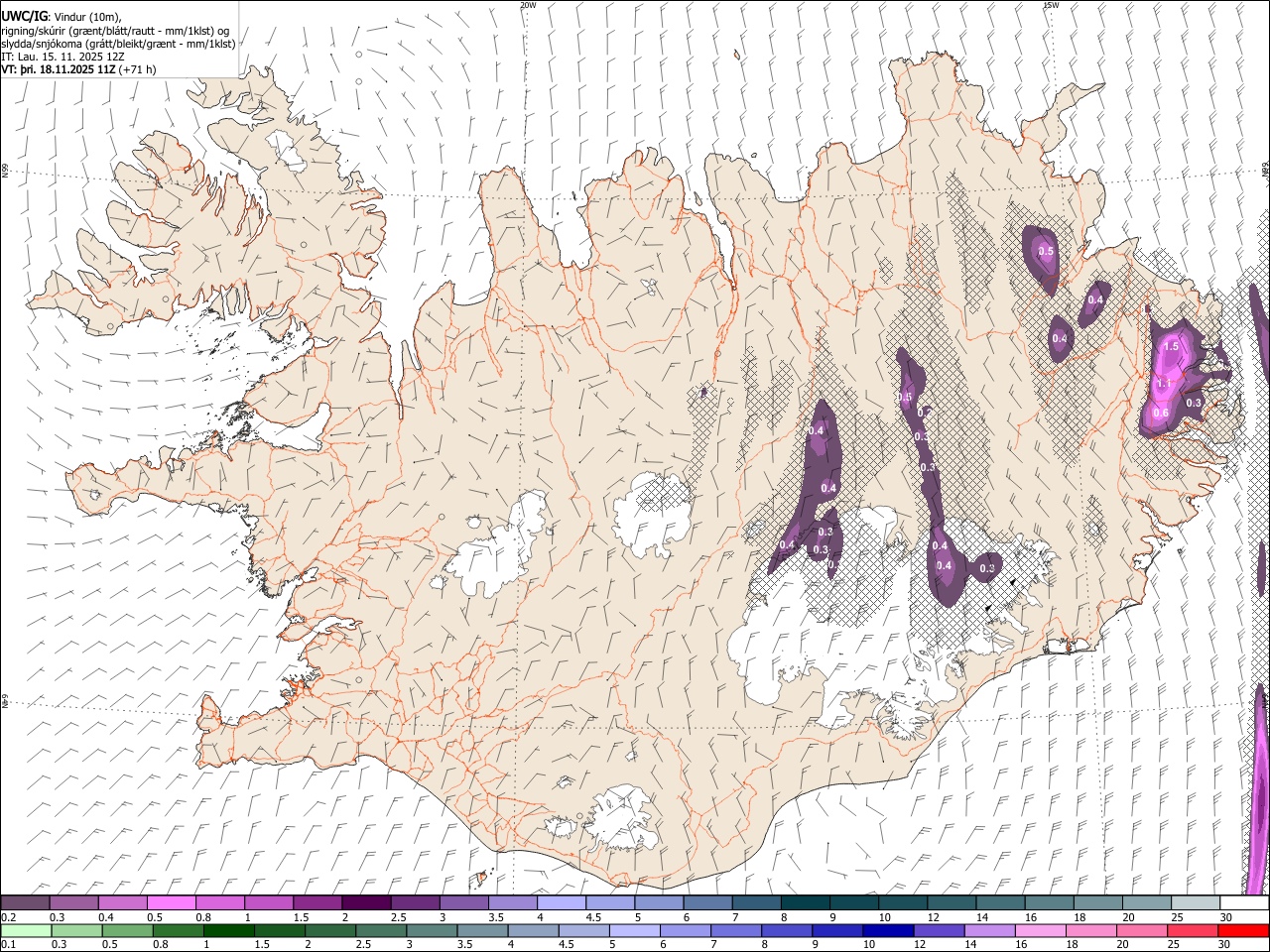Pick the 0.5 green swatch in lower legend

128,930
